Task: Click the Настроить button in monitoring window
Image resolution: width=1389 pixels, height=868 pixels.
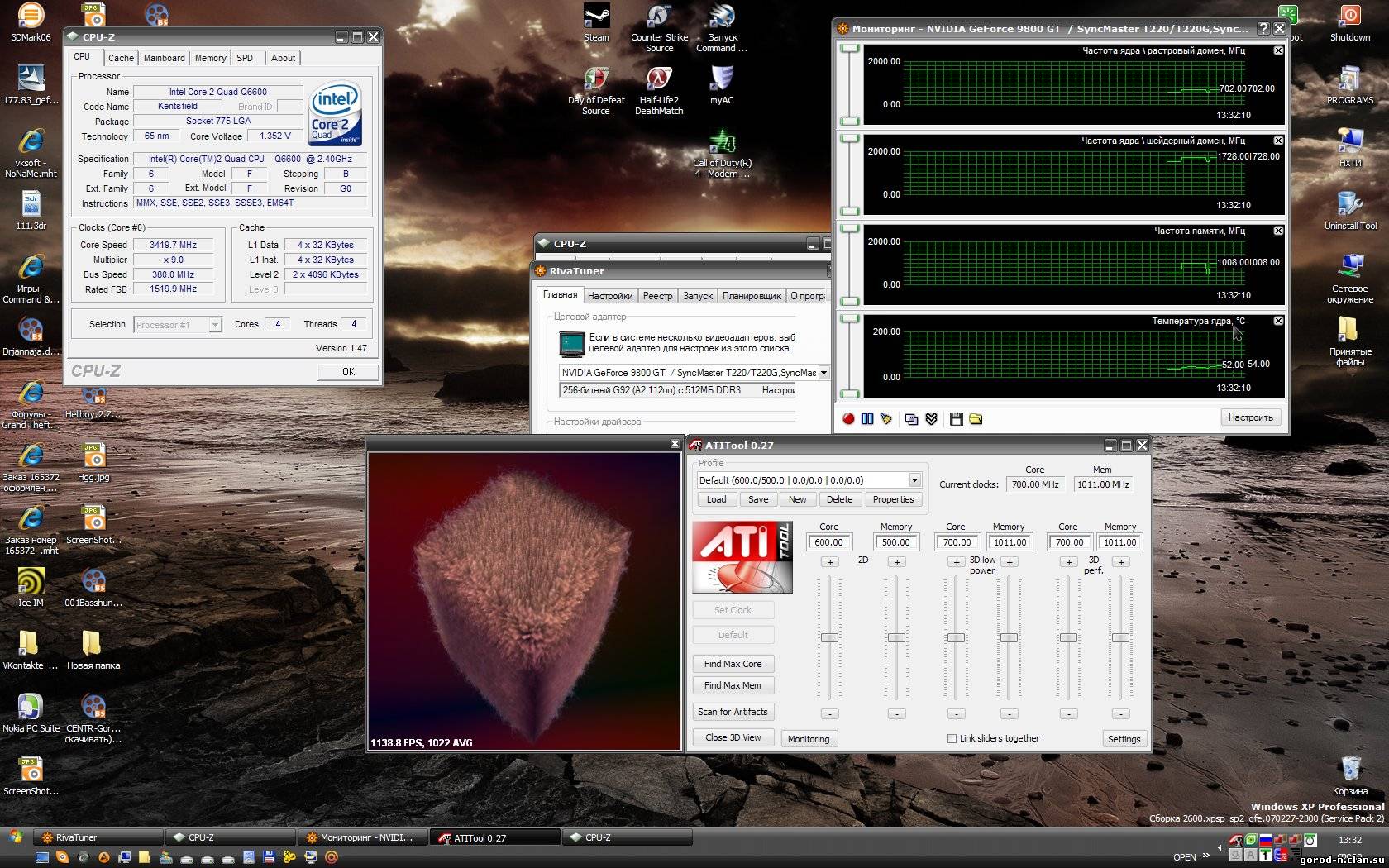Action: [x=1250, y=417]
